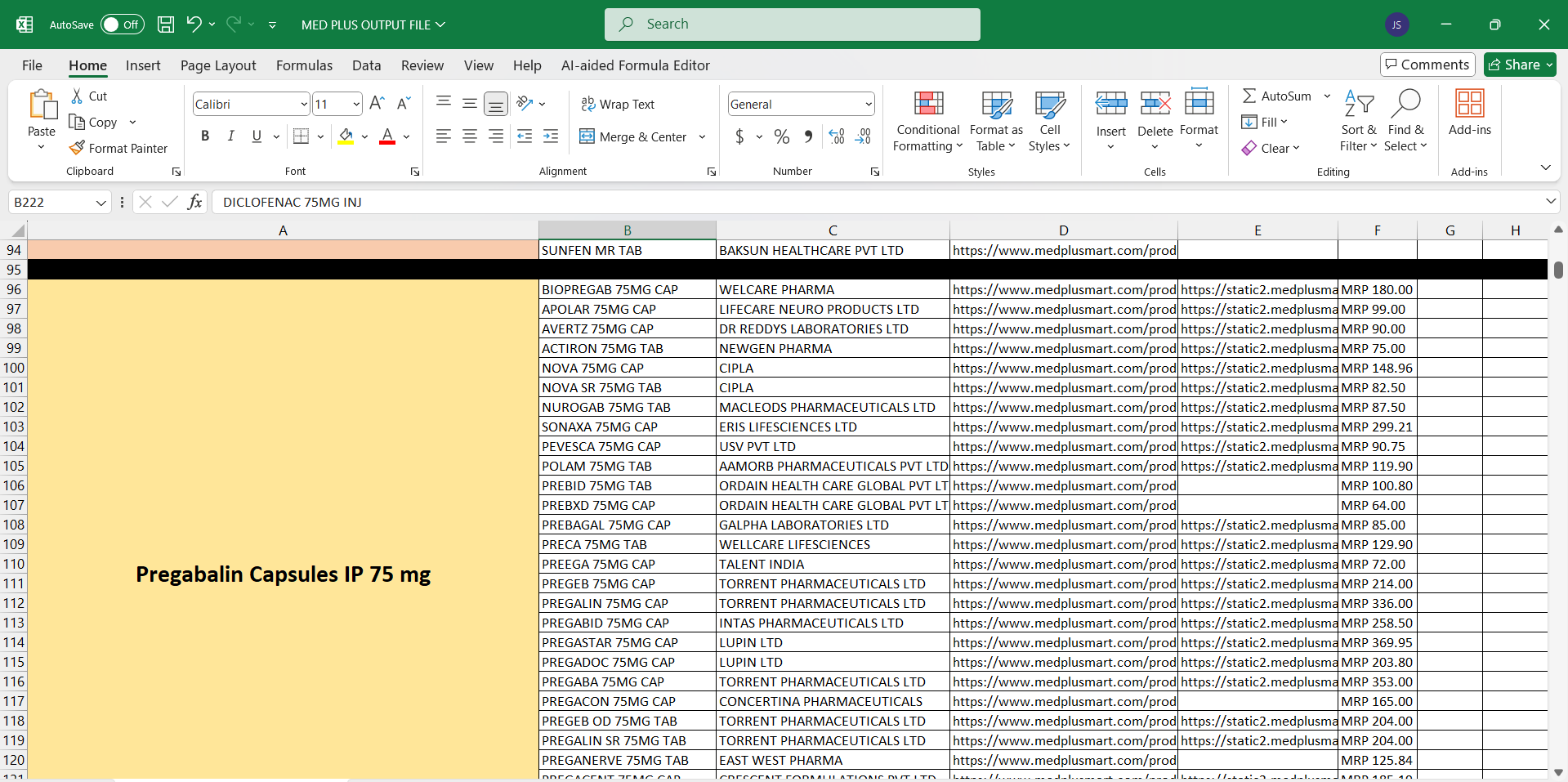Click the Accounting dollar format icon

click(739, 136)
